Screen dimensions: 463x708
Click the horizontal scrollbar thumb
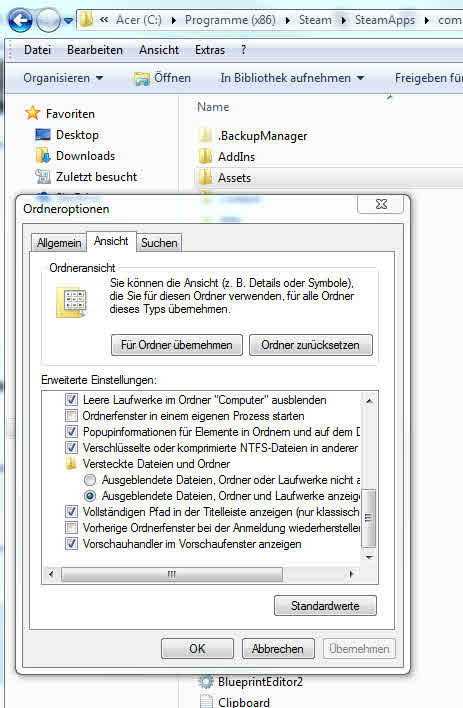pyautogui.click(x=172, y=574)
